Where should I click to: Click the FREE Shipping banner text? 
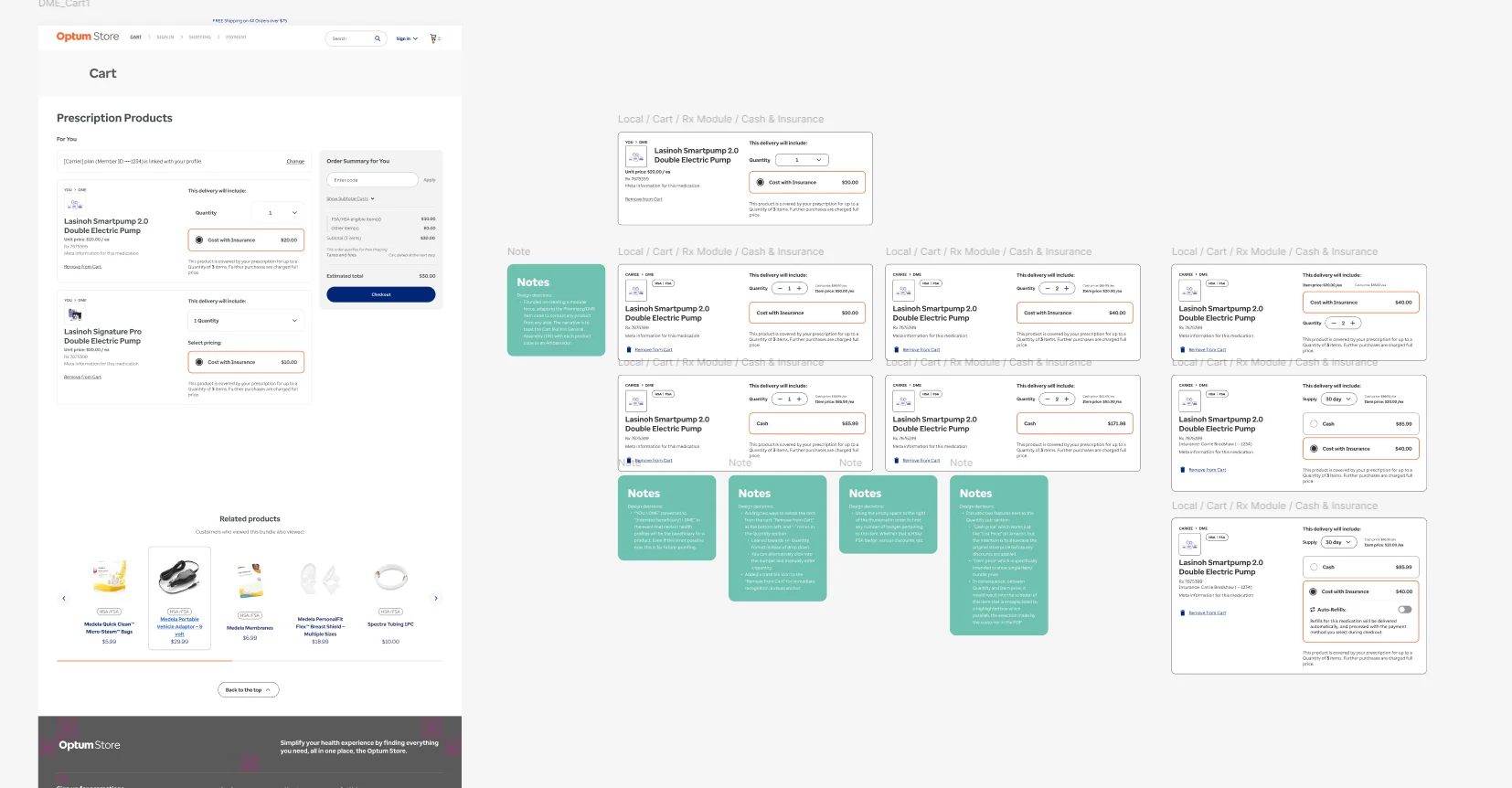[250, 20]
